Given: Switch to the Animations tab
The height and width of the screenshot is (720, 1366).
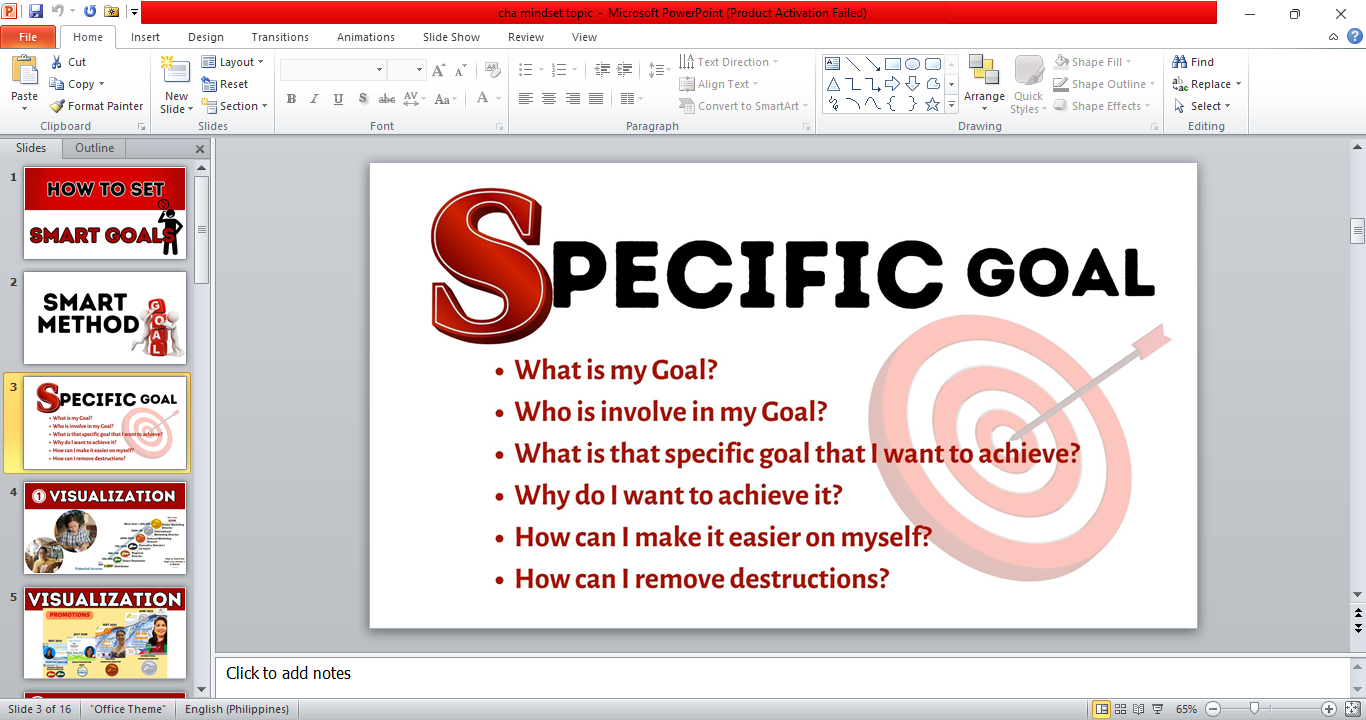Looking at the screenshot, I should click(366, 37).
